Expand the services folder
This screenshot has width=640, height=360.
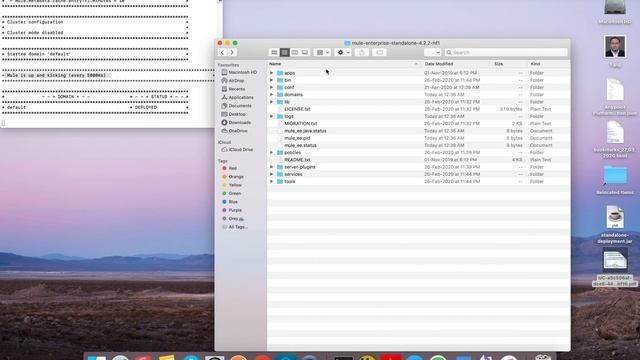coord(271,174)
